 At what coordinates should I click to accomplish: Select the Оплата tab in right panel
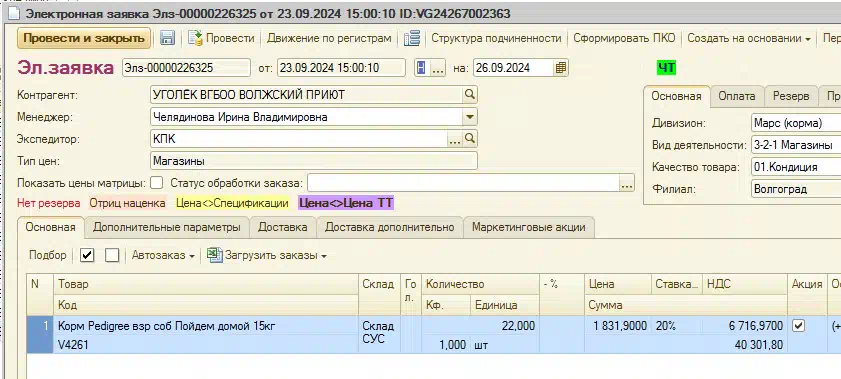[x=737, y=96]
